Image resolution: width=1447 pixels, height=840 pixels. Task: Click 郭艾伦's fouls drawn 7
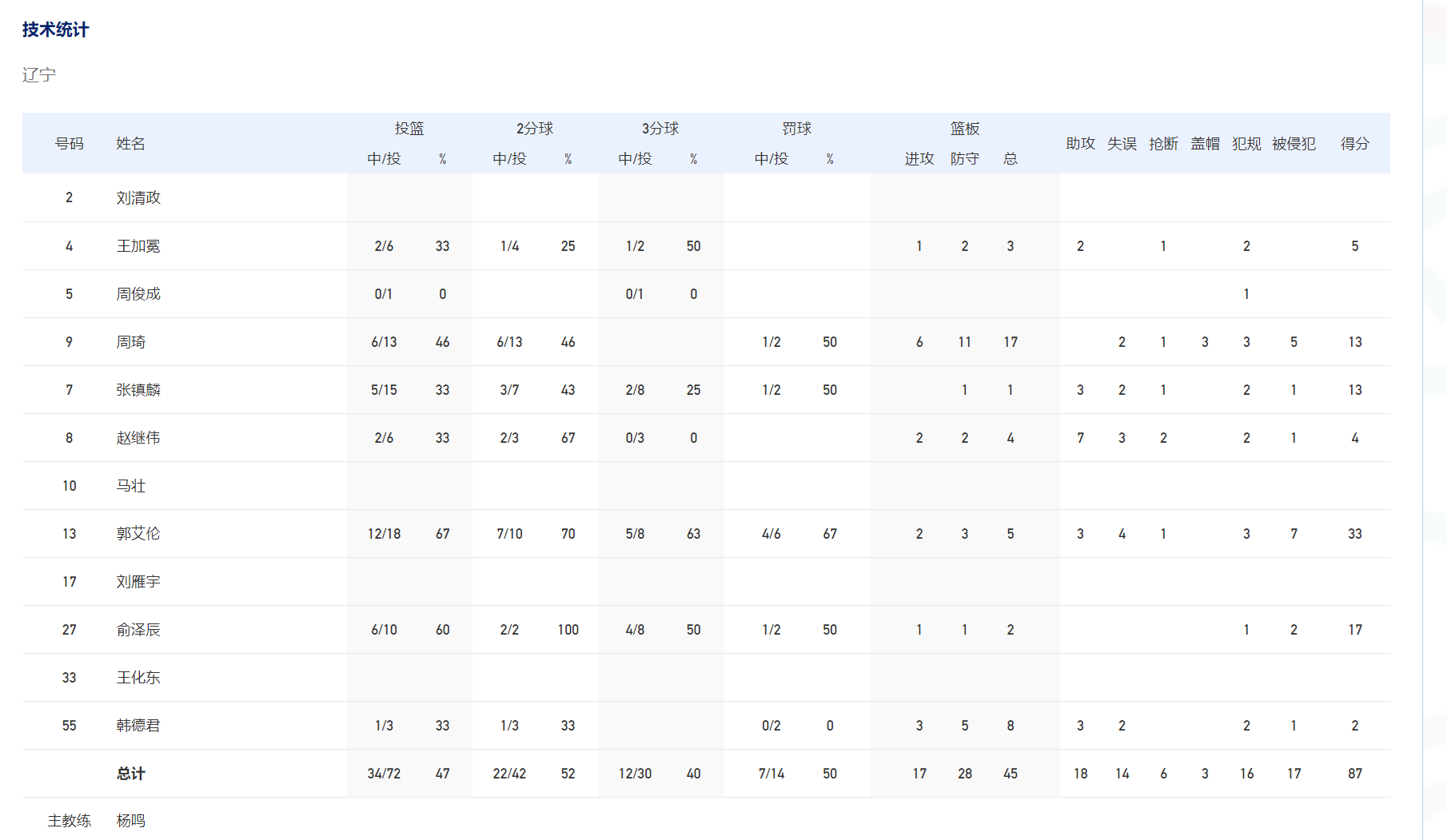coord(1294,534)
